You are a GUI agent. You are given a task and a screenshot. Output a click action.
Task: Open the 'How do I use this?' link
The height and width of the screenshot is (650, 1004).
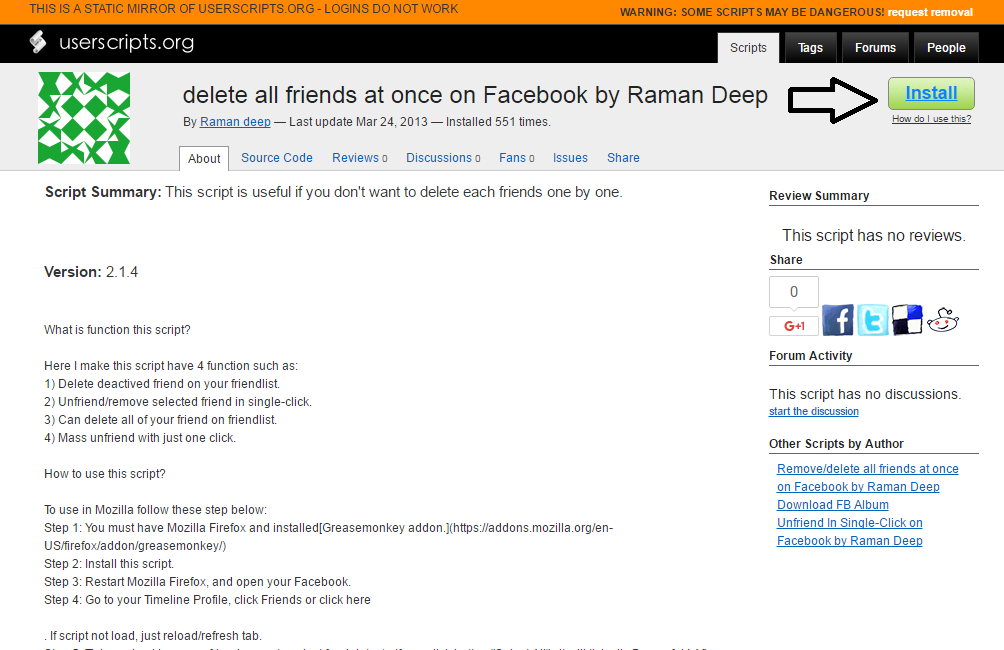[x=931, y=119]
